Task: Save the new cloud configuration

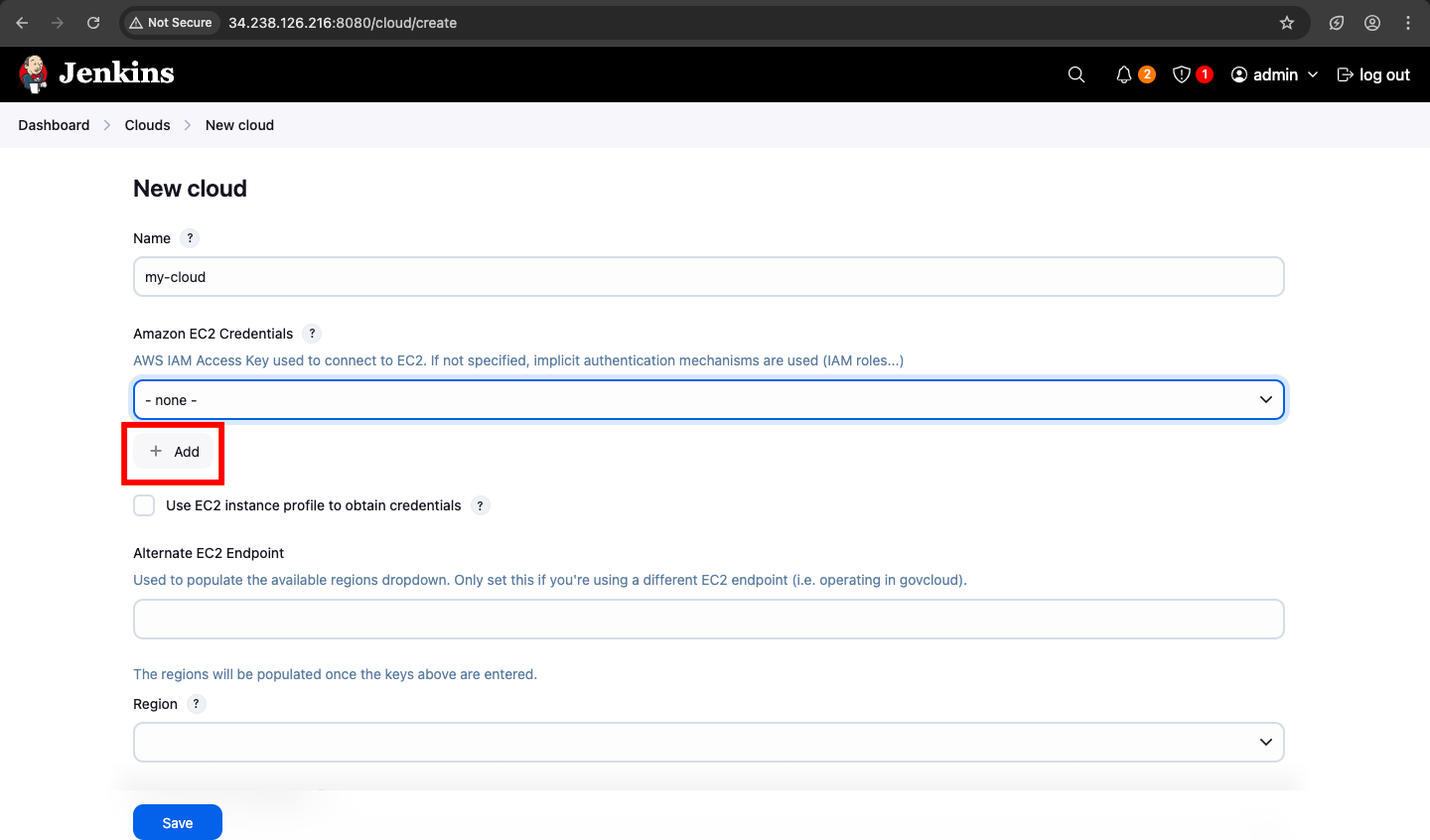Action: tap(178, 823)
